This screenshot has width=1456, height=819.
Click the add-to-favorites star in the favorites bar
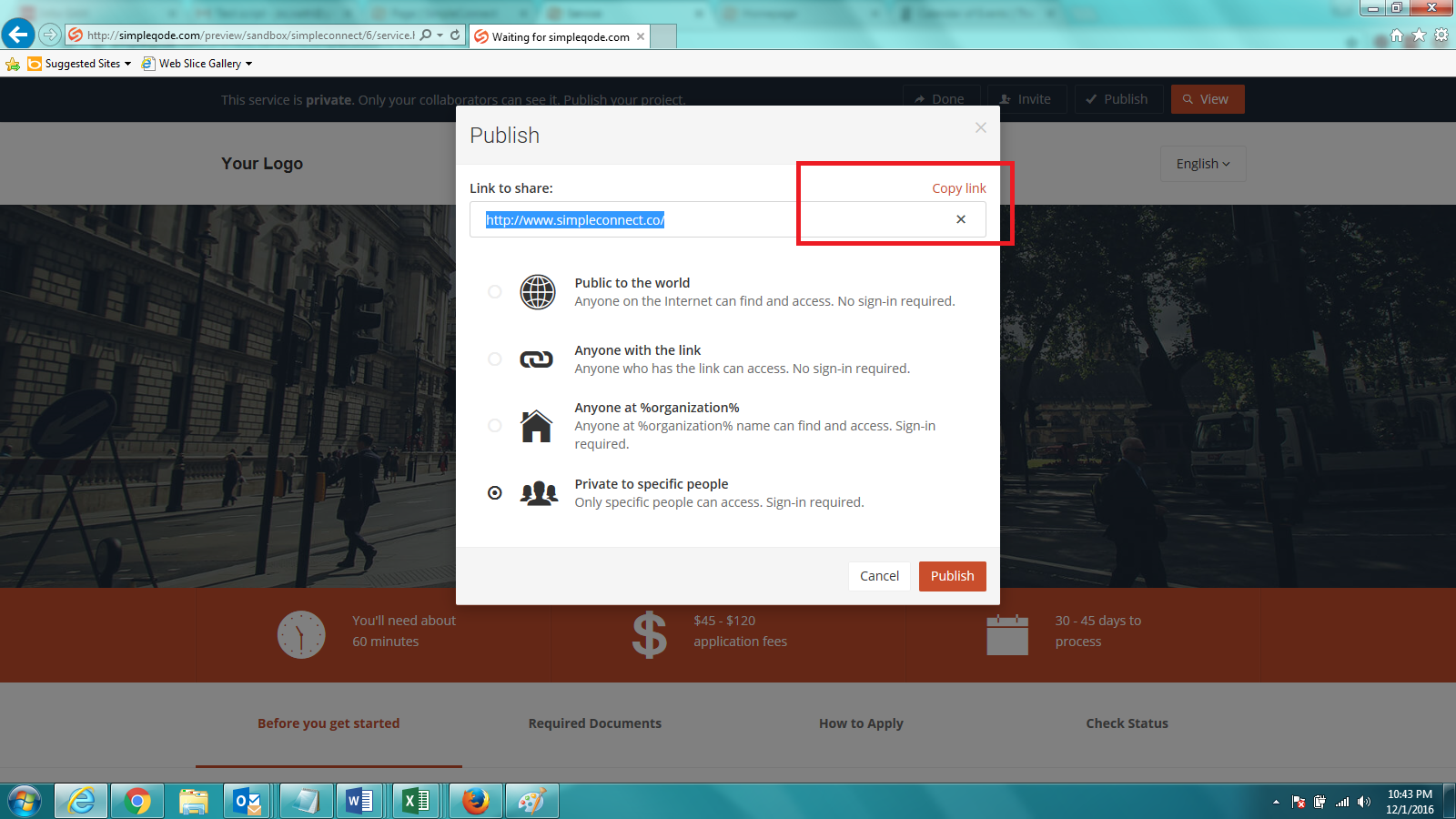[13, 64]
